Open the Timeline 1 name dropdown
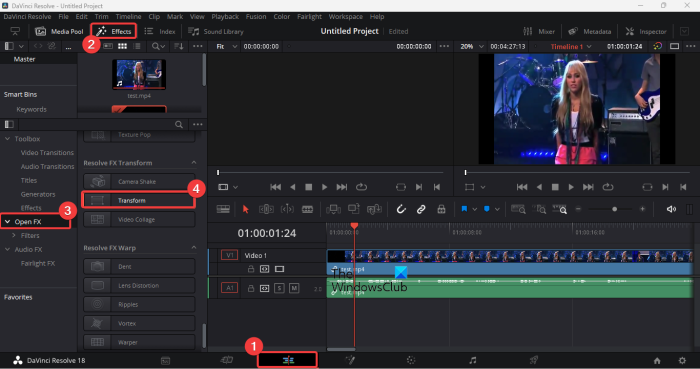This screenshot has height=369, width=700. point(571,46)
